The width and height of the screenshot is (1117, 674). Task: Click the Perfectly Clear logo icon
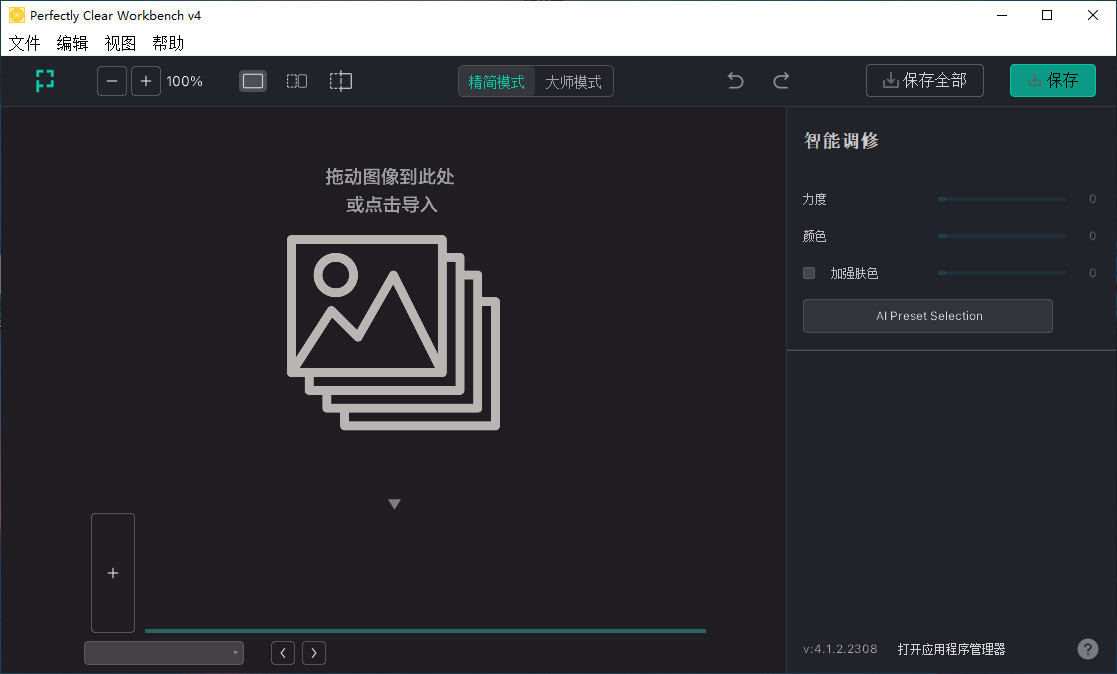coord(44,80)
